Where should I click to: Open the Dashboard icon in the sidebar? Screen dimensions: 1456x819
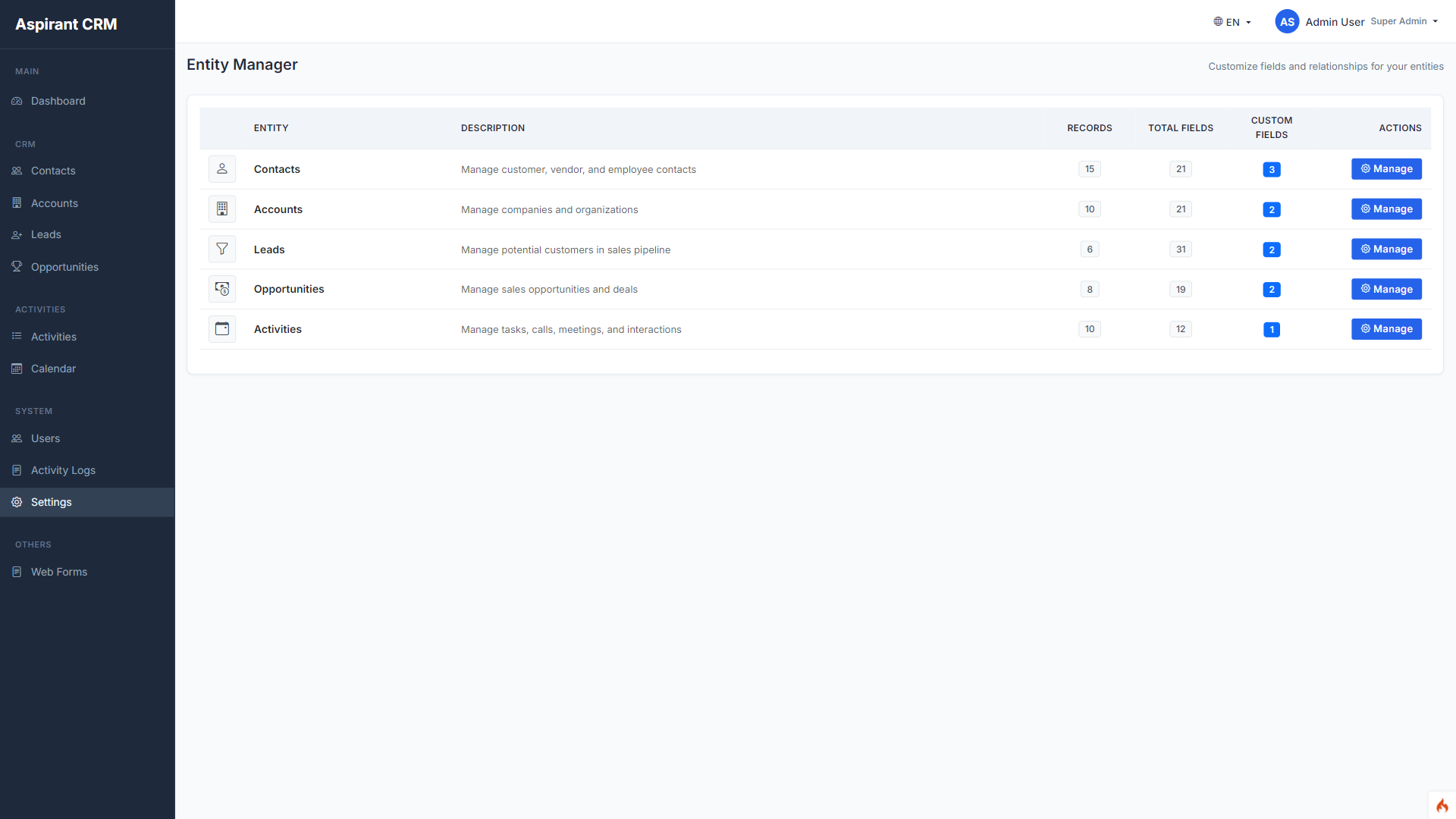17,101
